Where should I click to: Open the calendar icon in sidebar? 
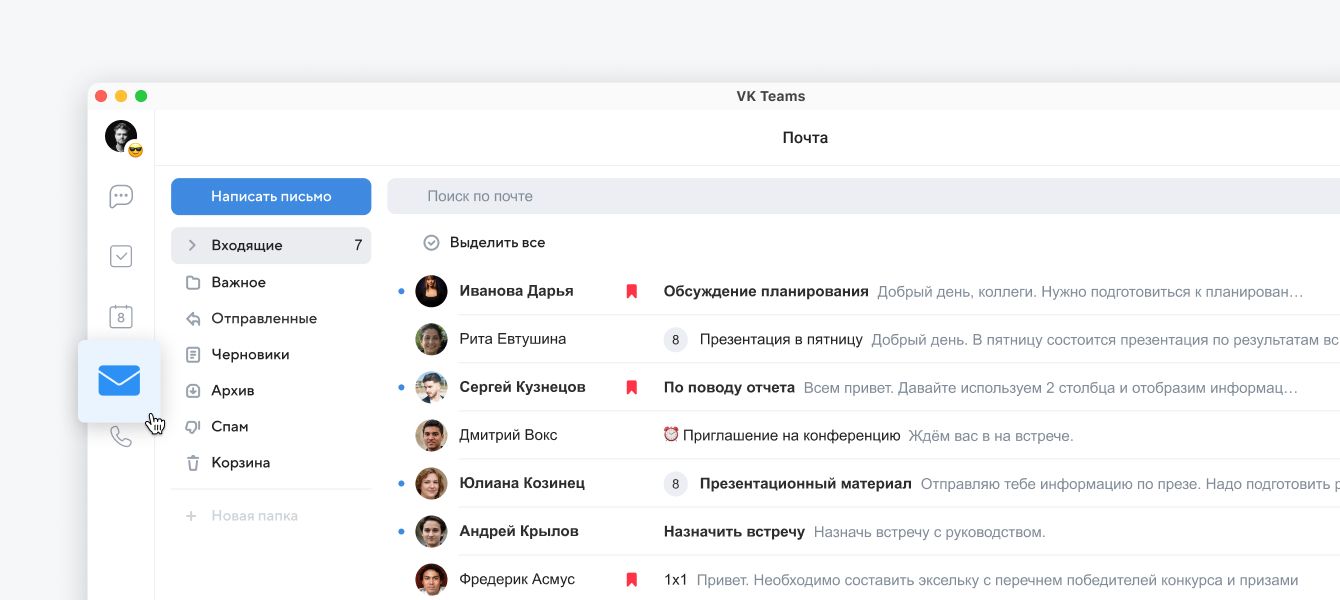pos(121,318)
